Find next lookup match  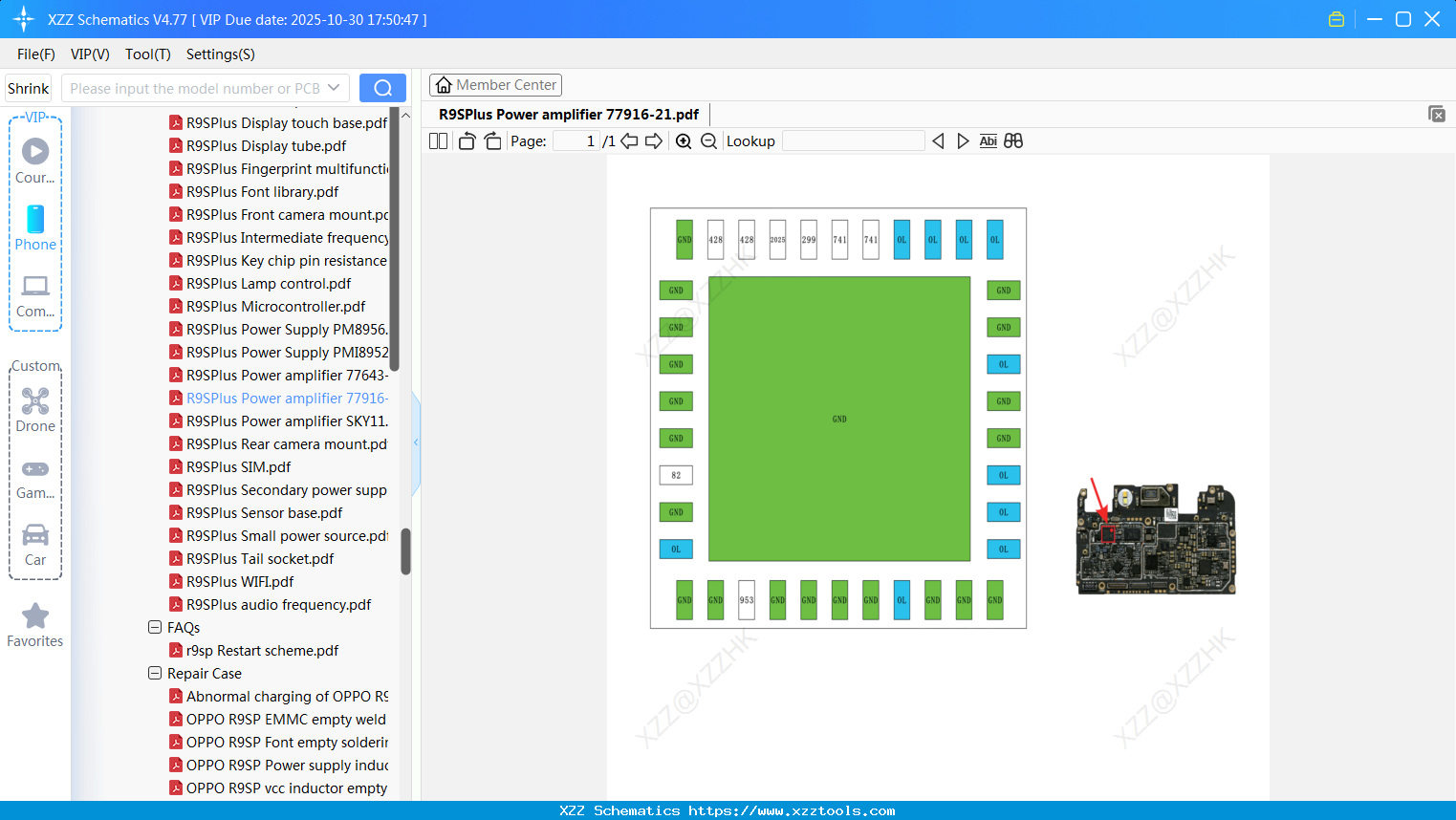(963, 141)
